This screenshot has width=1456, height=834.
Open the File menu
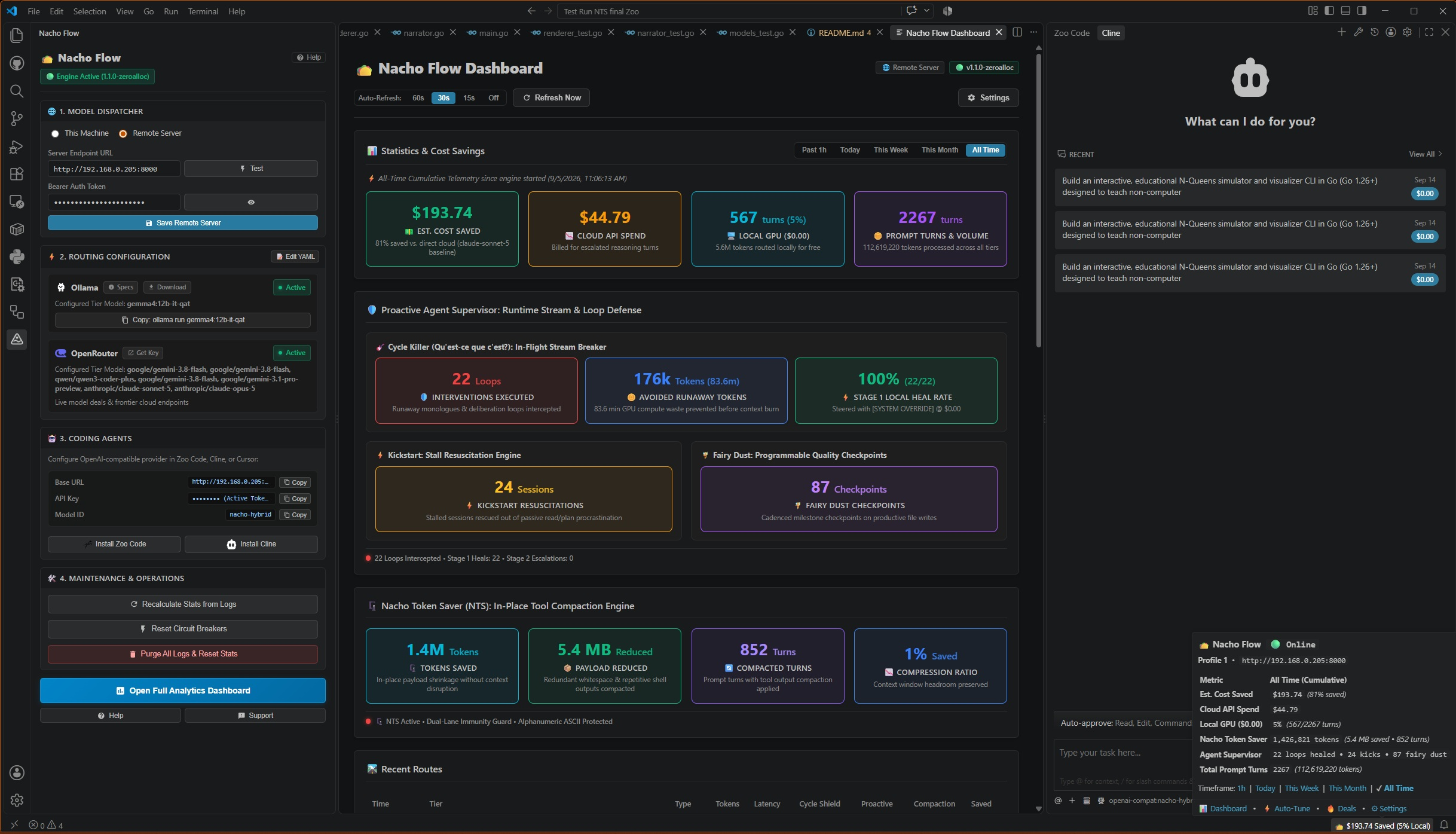[x=33, y=11]
